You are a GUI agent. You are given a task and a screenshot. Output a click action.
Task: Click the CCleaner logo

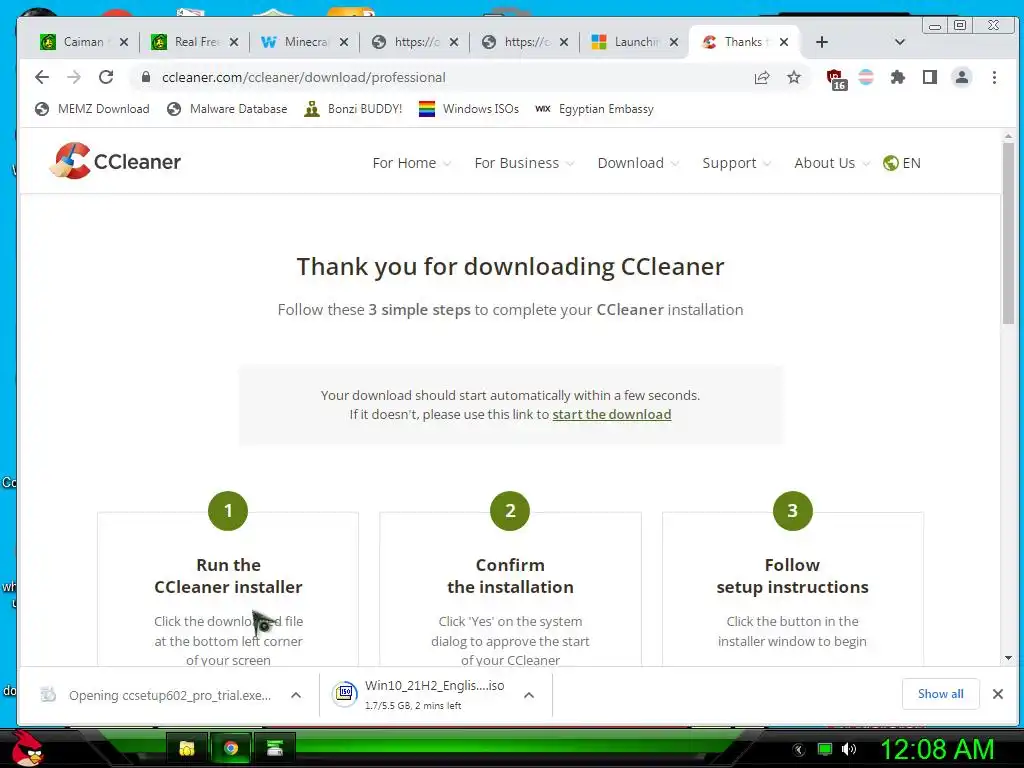tap(116, 161)
